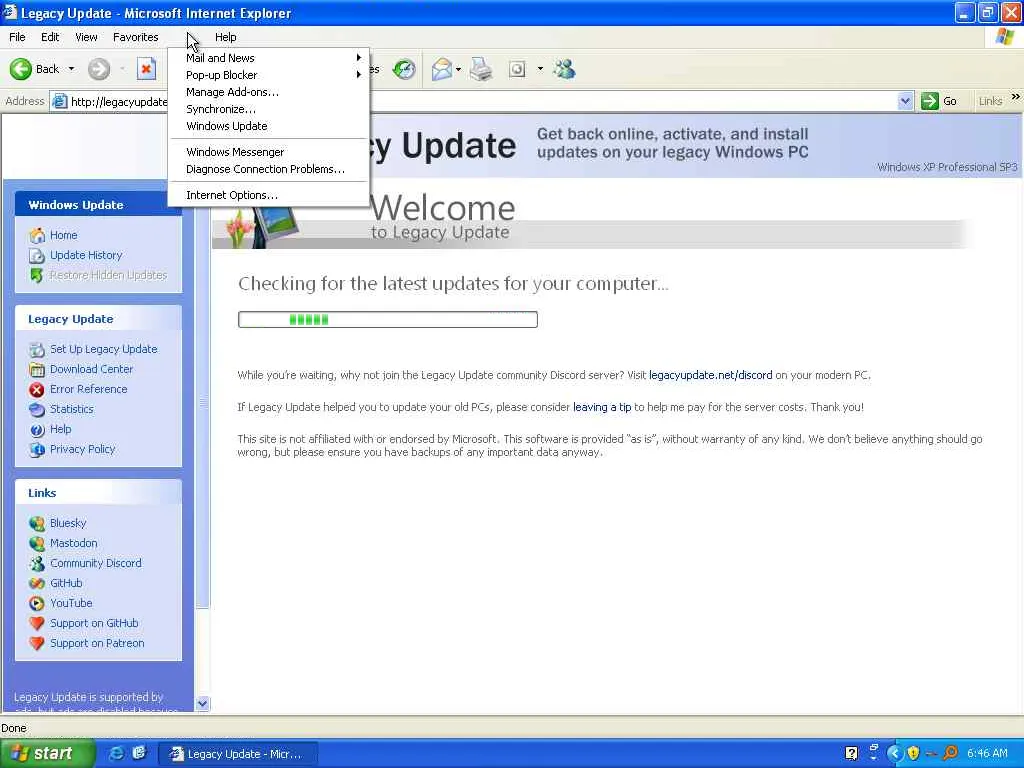
Task: Click the red Error Reference icon
Action: click(x=37, y=390)
